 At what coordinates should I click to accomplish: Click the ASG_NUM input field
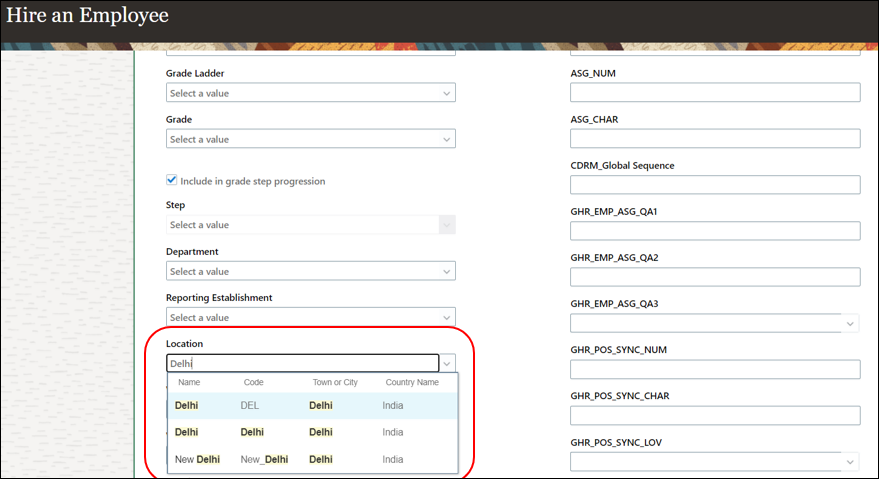point(715,92)
